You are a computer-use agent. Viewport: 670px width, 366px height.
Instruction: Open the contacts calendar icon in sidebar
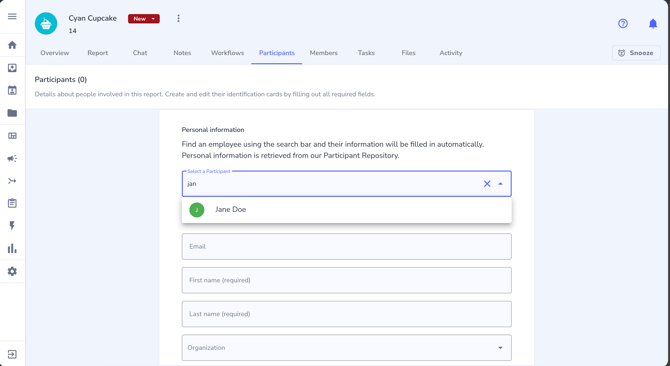(12, 90)
